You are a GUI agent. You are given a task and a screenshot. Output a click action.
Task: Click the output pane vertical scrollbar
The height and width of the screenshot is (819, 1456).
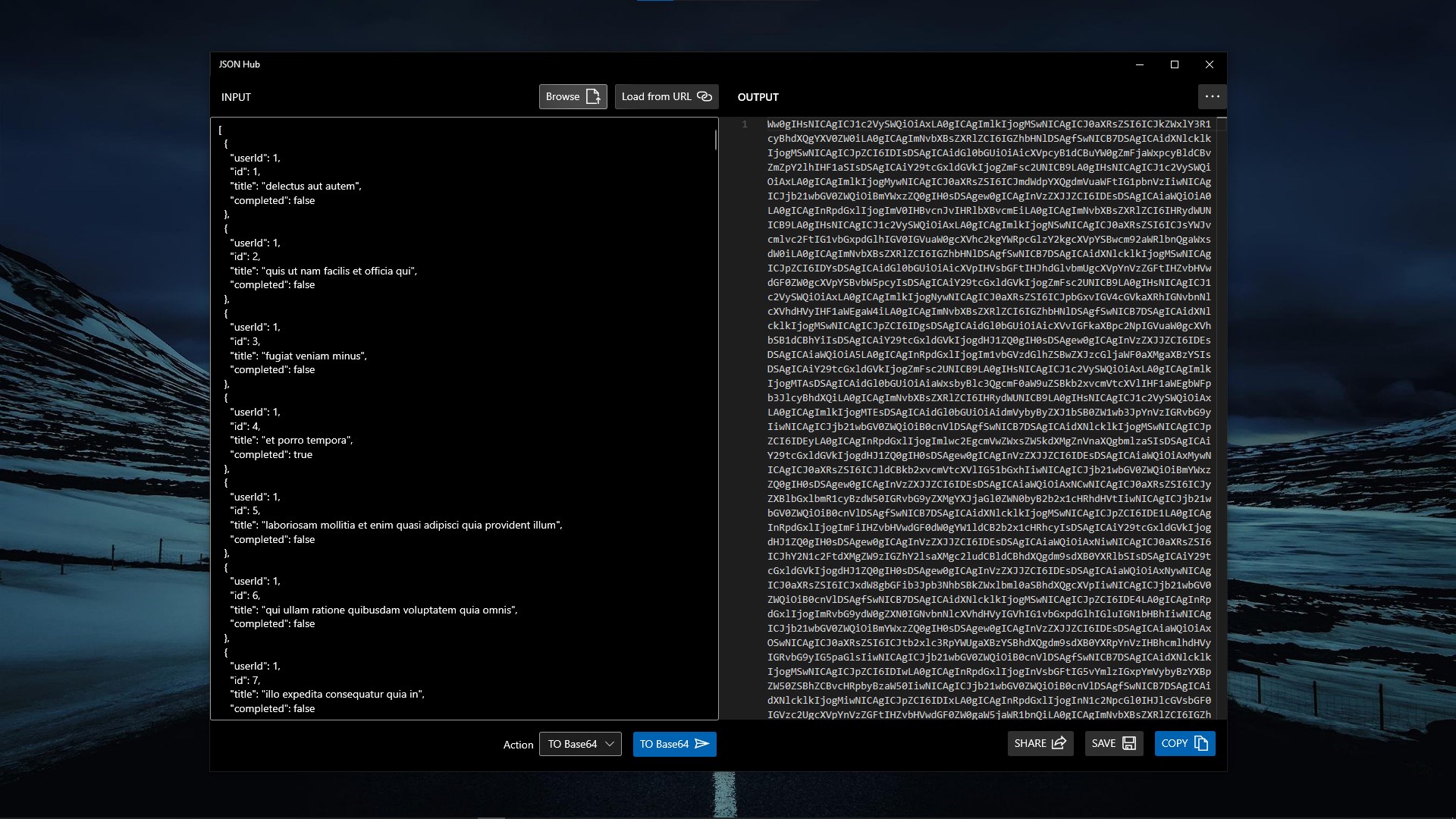(1222, 417)
